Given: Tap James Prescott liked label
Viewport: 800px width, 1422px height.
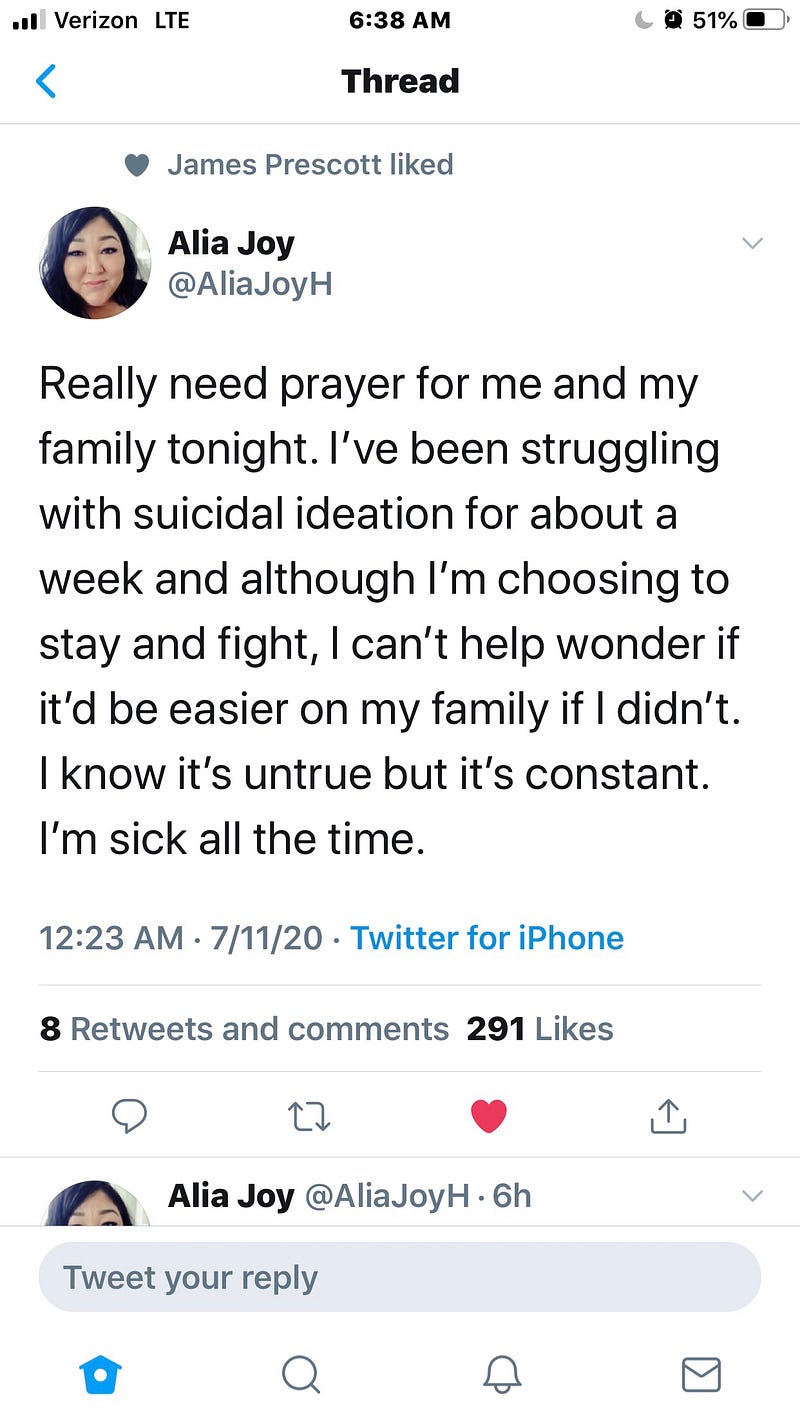Looking at the screenshot, I should pos(310,164).
